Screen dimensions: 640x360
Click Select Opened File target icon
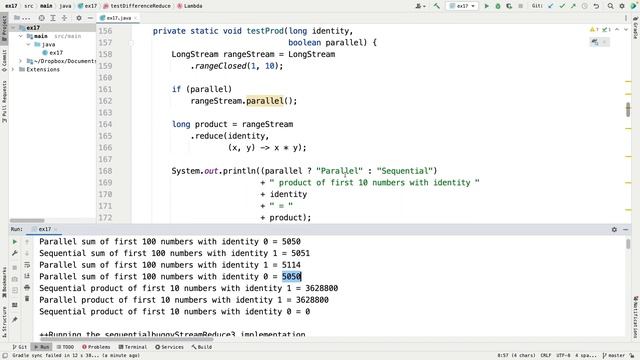(42, 18)
